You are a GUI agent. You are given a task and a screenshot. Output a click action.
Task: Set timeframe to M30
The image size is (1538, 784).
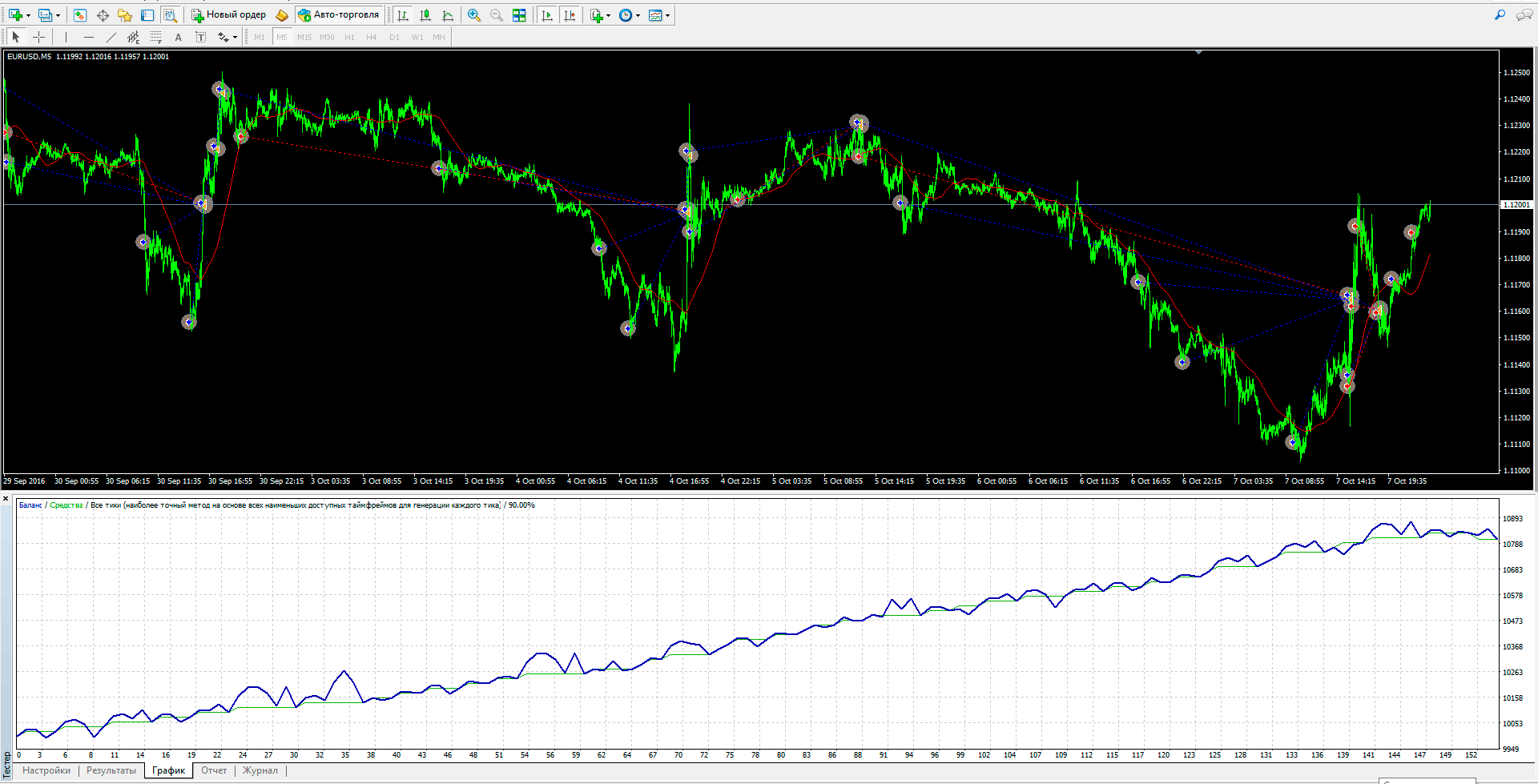327,37
